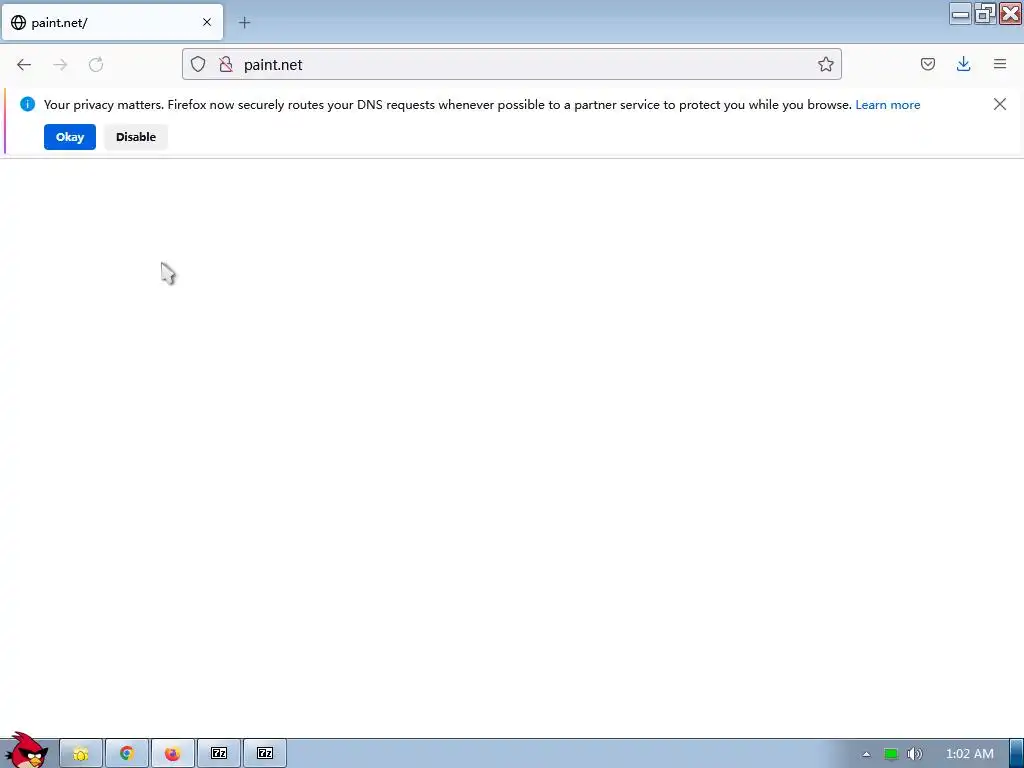
Task: Click the info icon in notification bar
Action: pos(27,104)
